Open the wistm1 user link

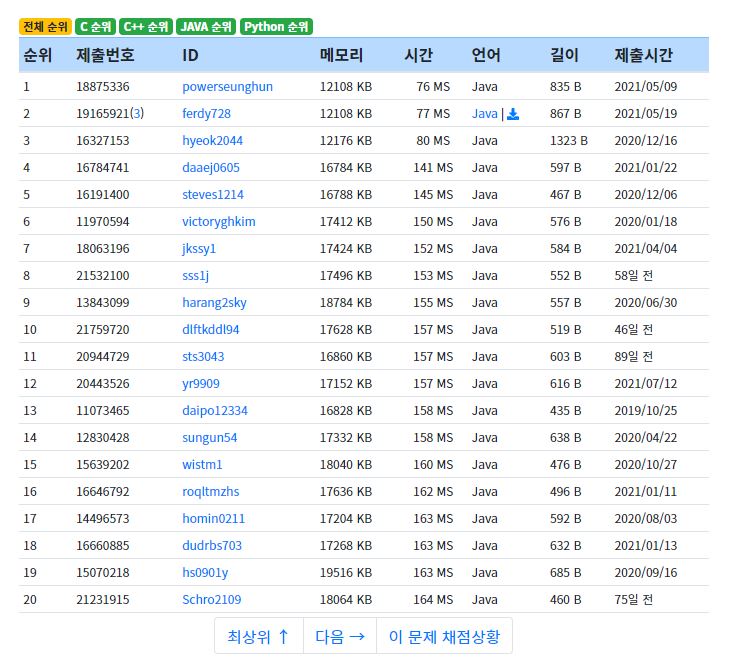(x=202, y=465)
